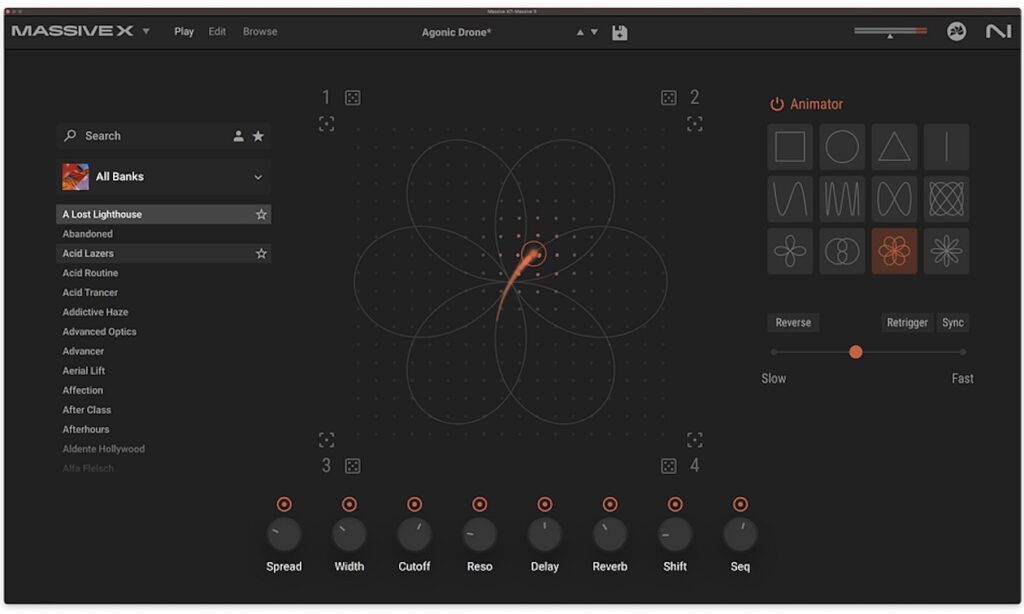Switch to the Edit view

[x=217, y=31]
